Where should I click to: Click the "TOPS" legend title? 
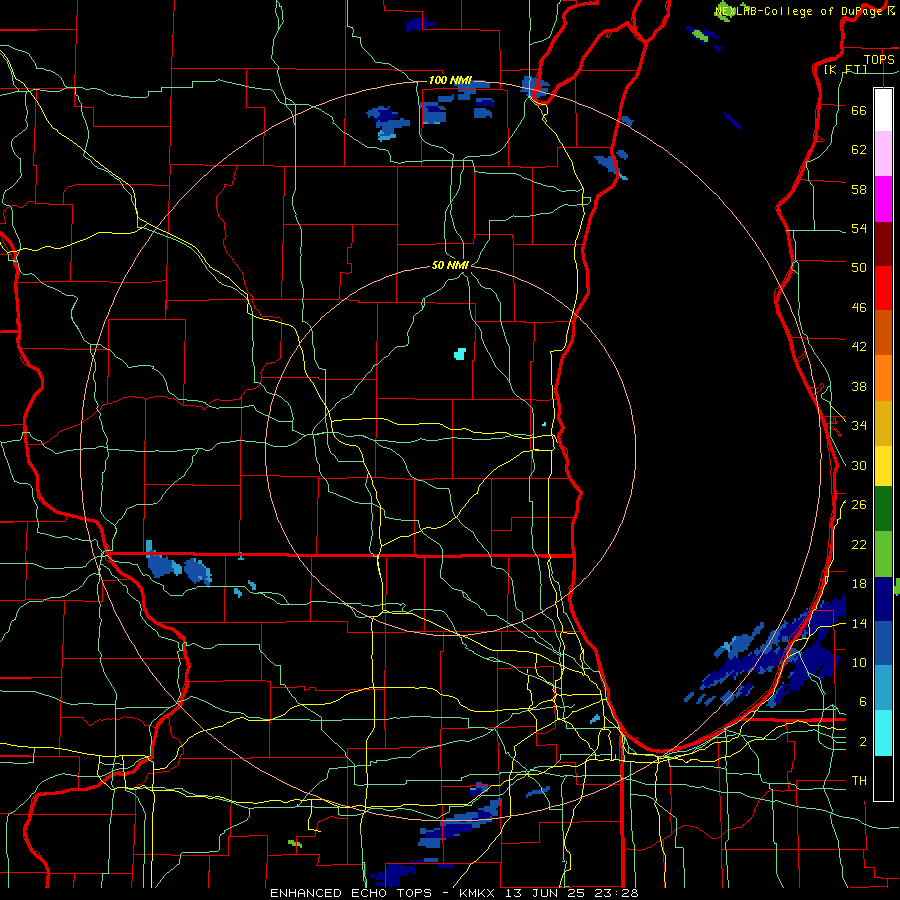point(879,59)
